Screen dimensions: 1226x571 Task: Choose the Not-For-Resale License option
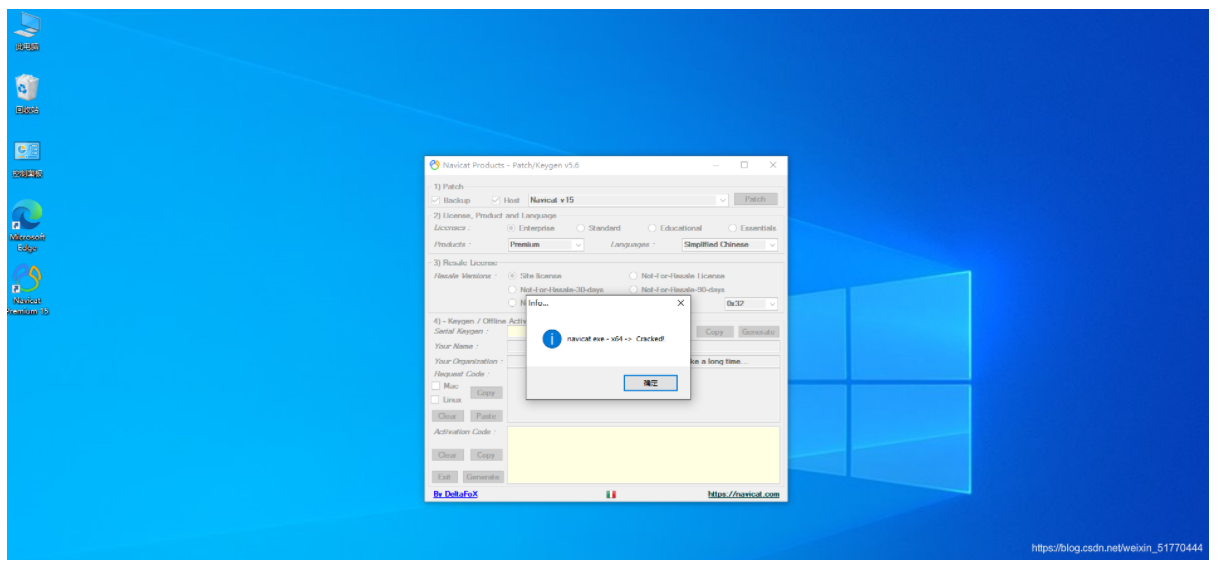tap(634, 276)
